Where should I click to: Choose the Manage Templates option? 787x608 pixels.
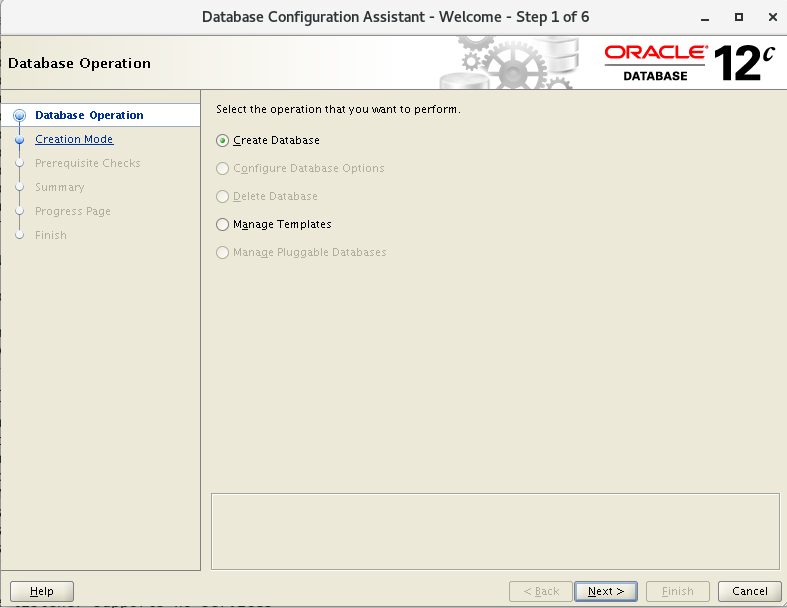[x=223, y=224]
